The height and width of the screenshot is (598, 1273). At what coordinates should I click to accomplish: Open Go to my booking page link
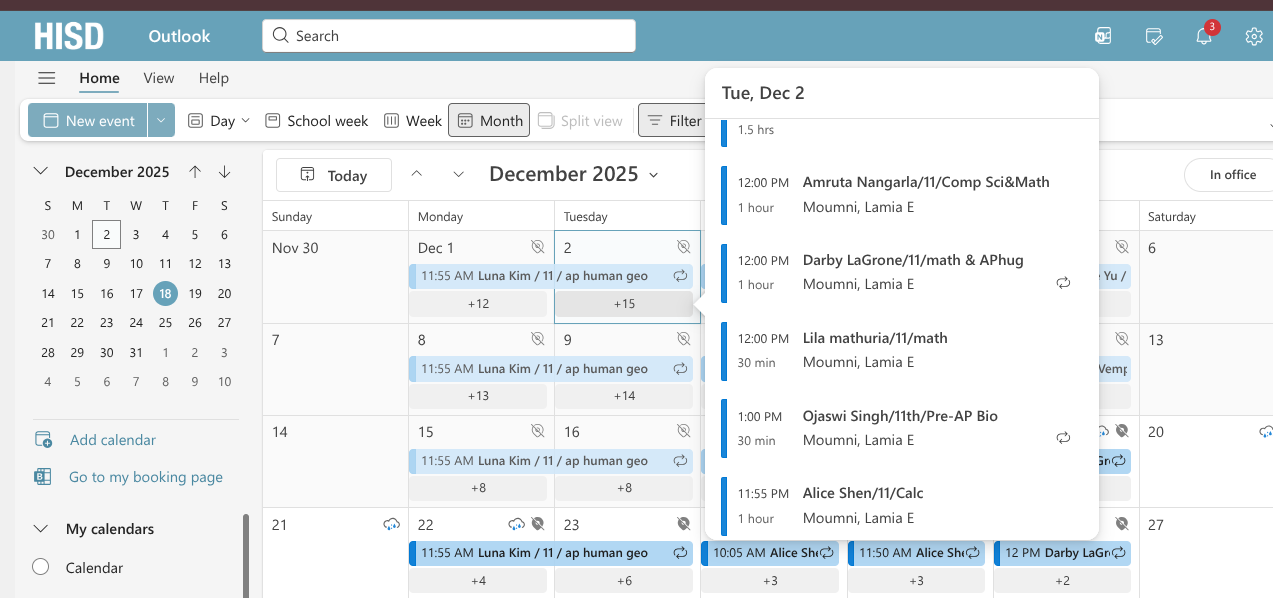(146, 477)
